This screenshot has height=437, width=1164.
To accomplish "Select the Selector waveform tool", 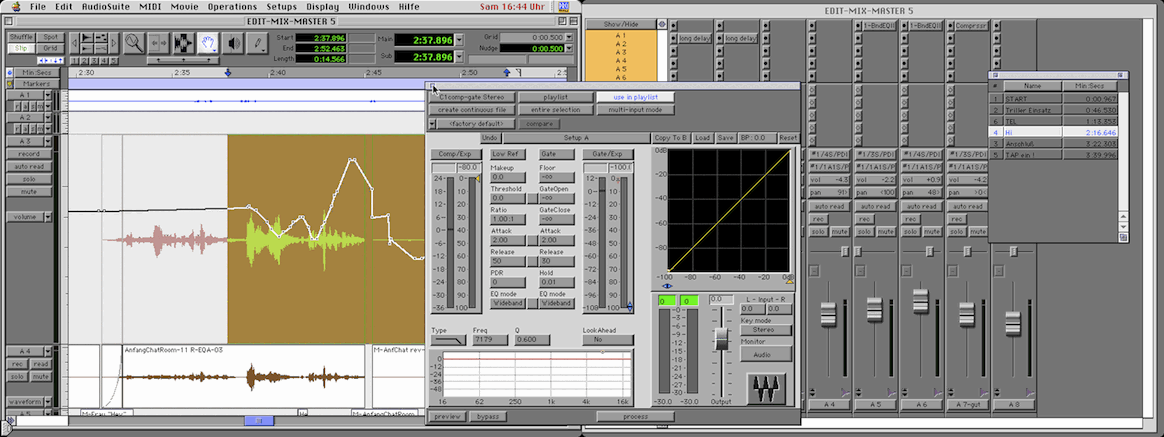I will click(x=183, y=42).
